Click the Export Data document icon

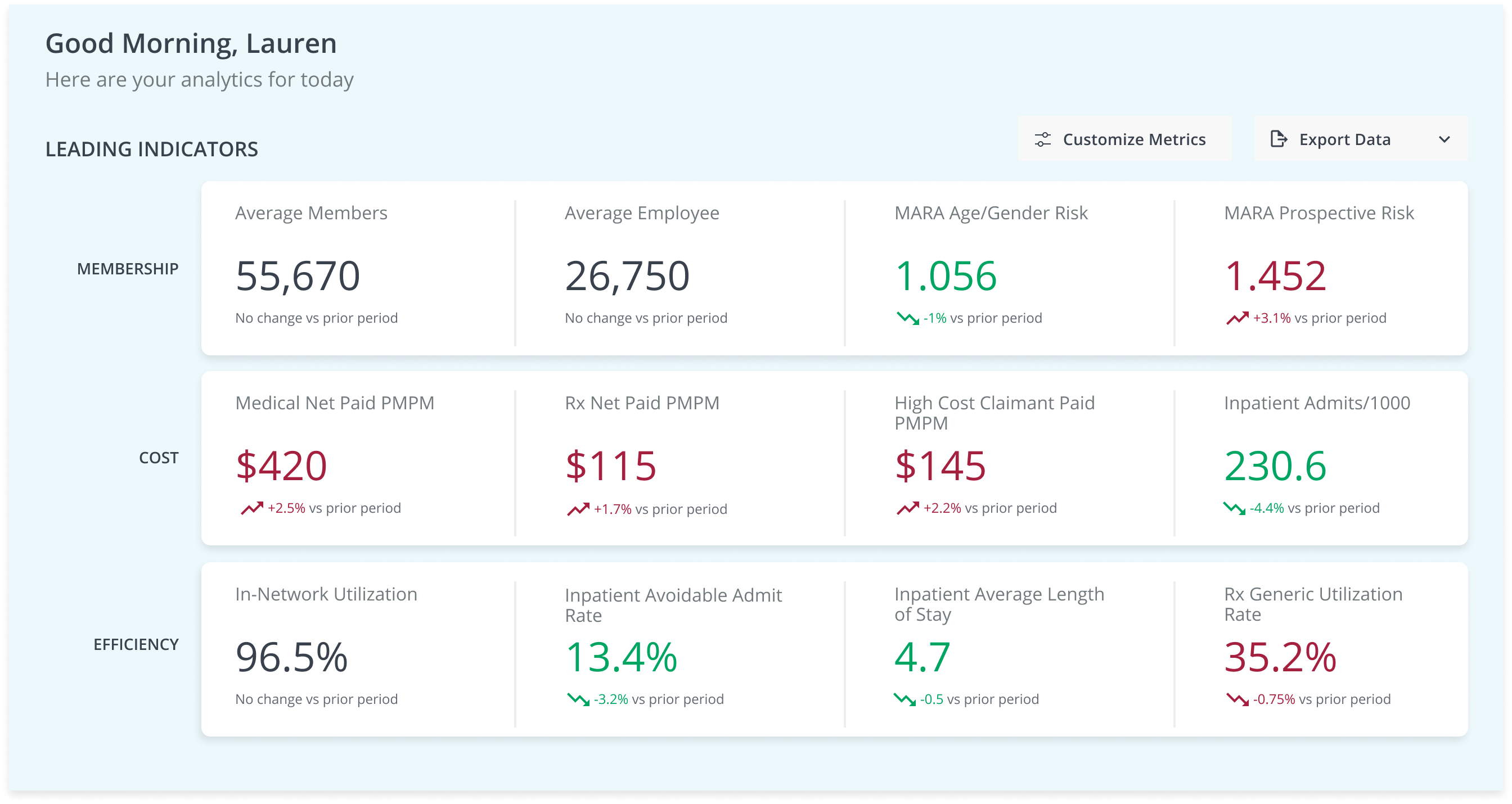click(1279, 139)
